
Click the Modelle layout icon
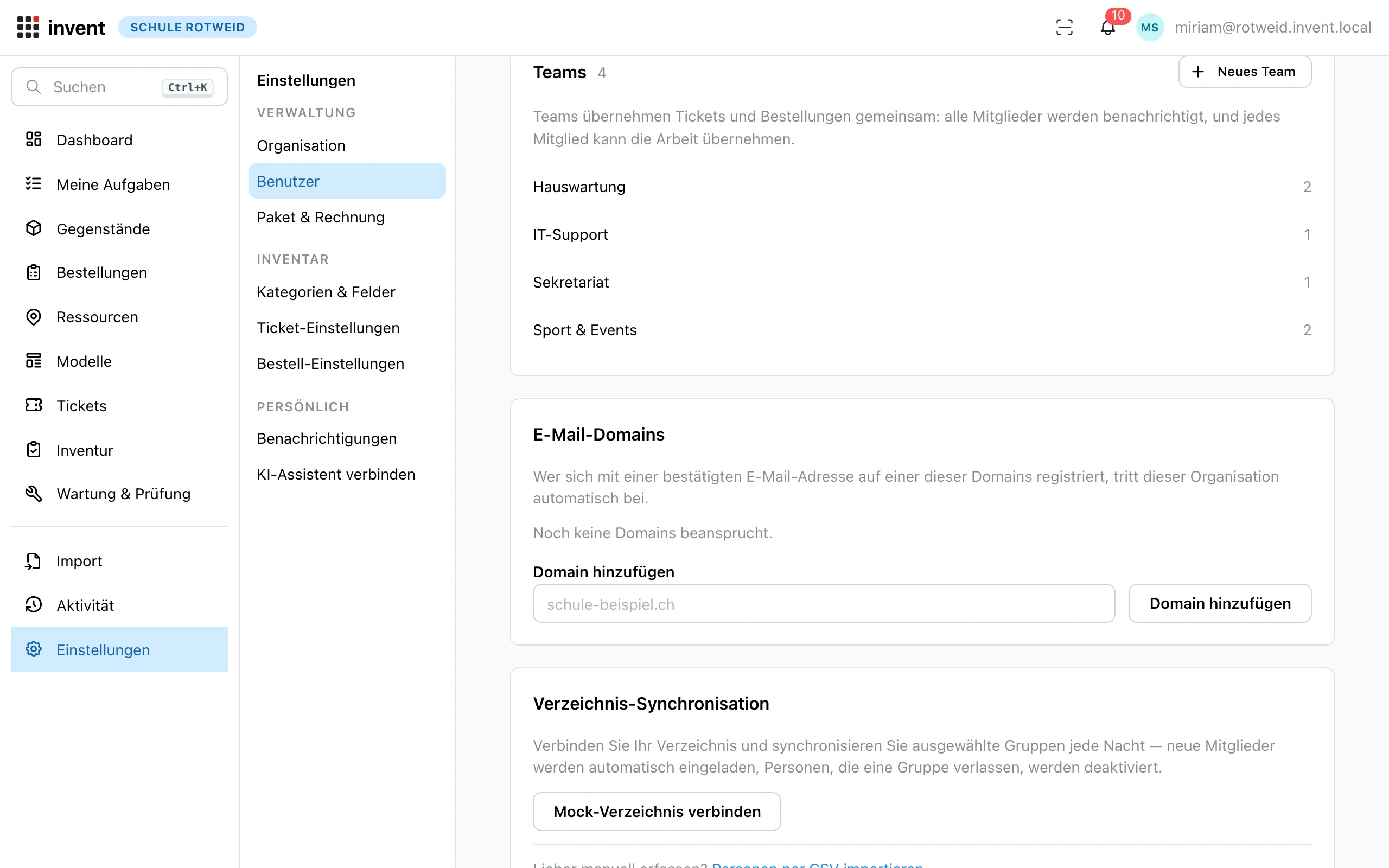33,361
